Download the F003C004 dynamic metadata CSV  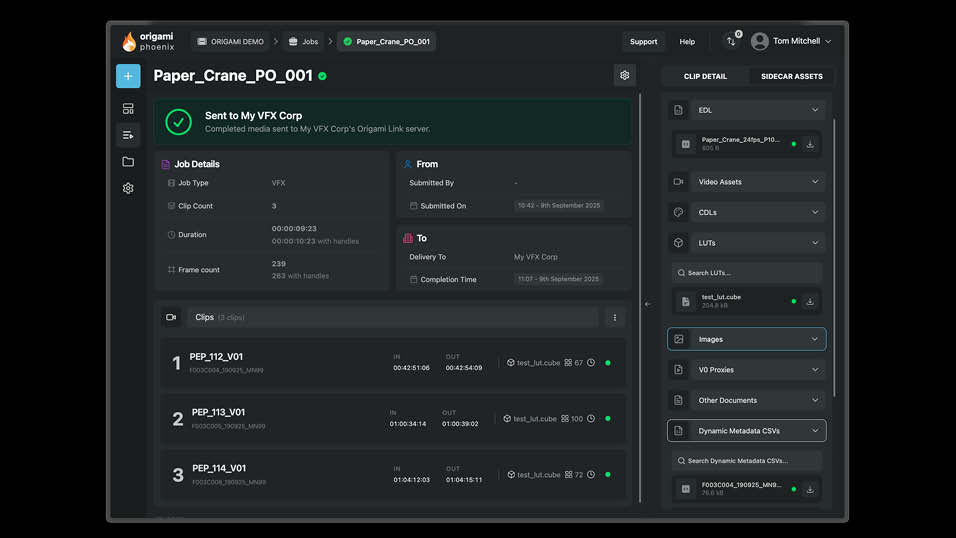[x=810, y=489]
